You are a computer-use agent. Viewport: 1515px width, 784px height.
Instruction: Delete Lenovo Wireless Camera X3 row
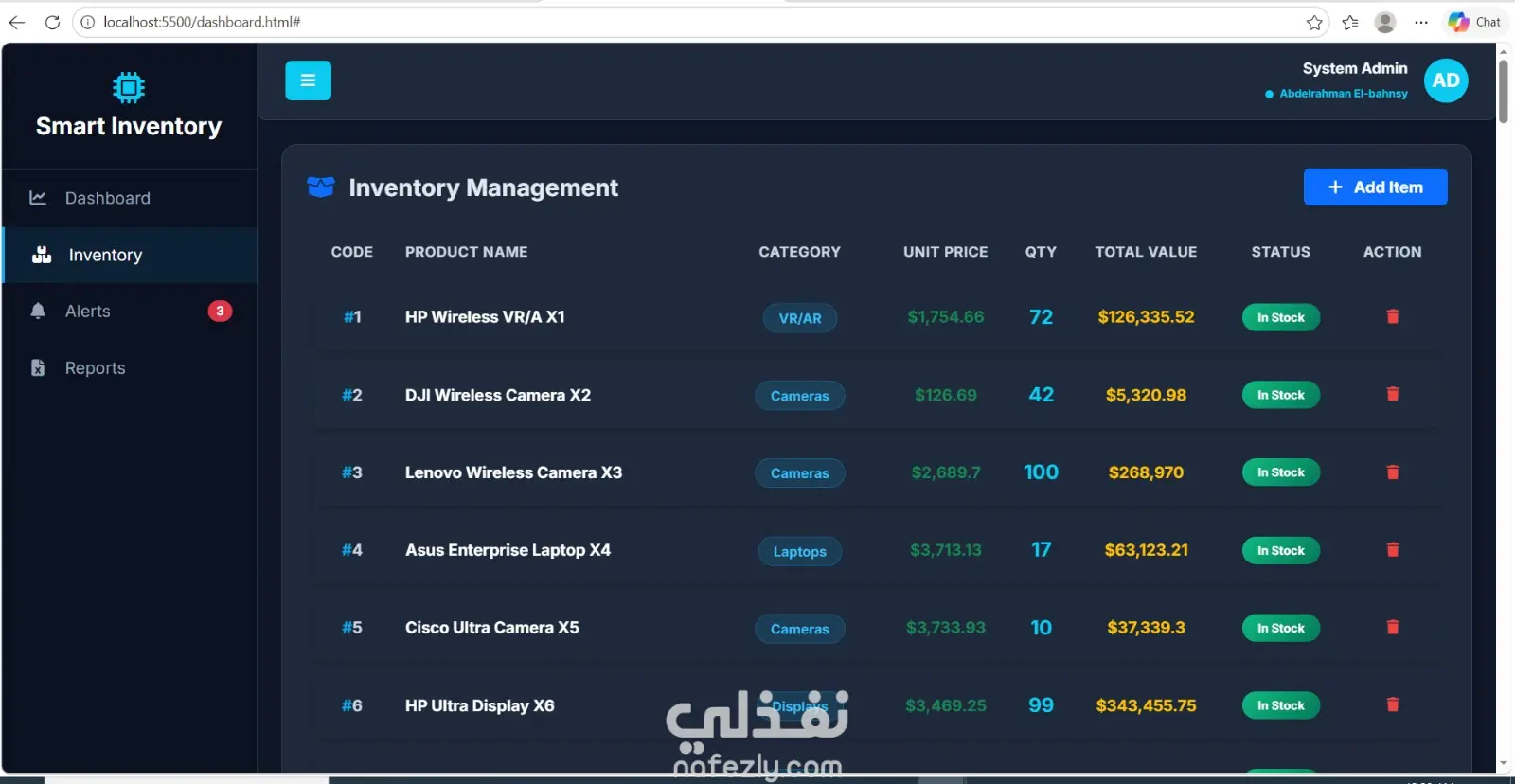click(1393, 472)
